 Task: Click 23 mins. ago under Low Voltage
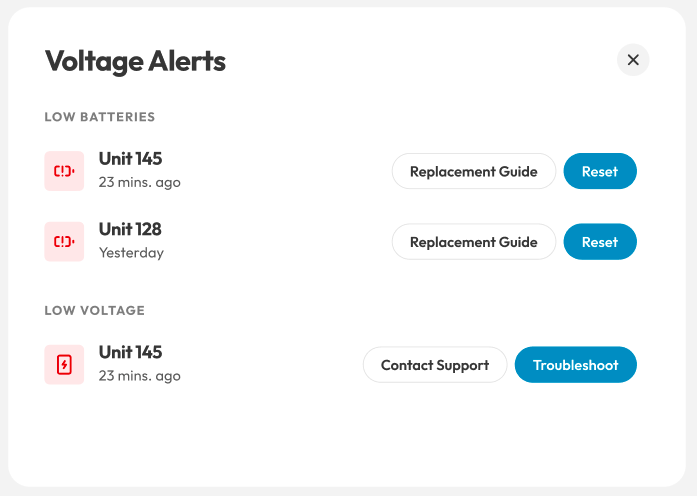pyautogui.click(x=140, y=376)
